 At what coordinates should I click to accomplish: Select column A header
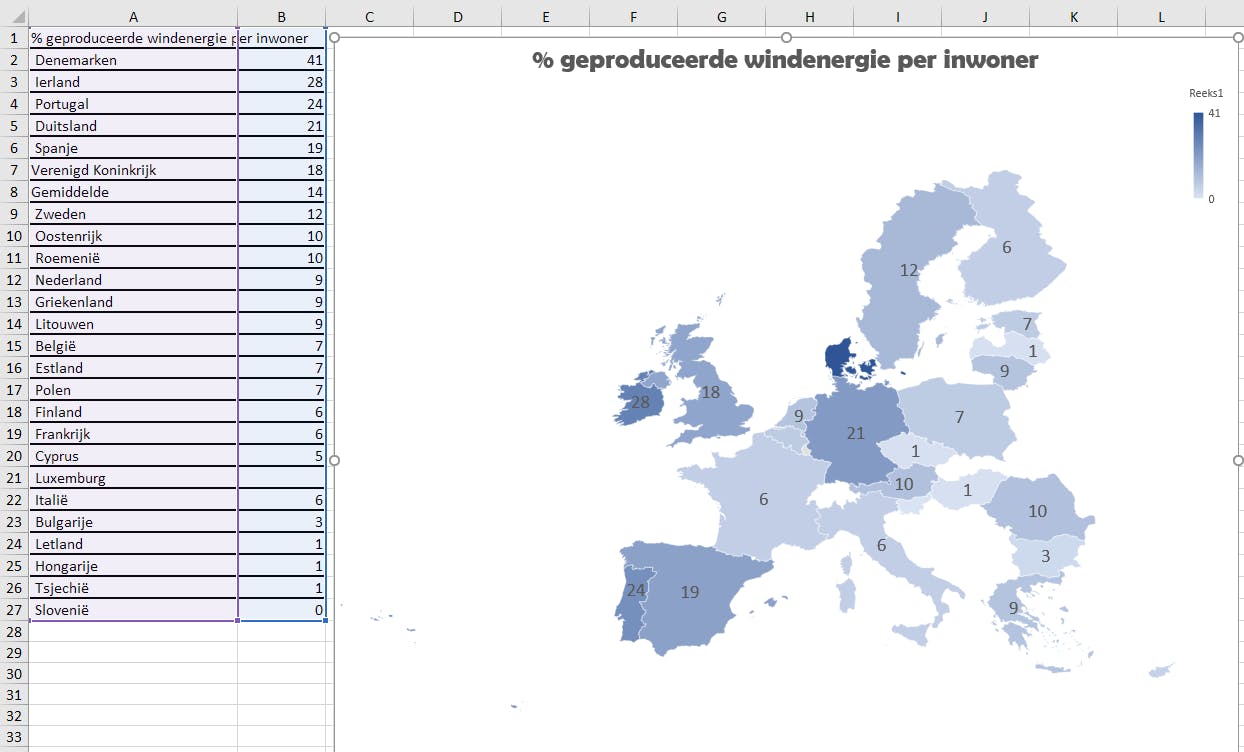coord(134,17)
